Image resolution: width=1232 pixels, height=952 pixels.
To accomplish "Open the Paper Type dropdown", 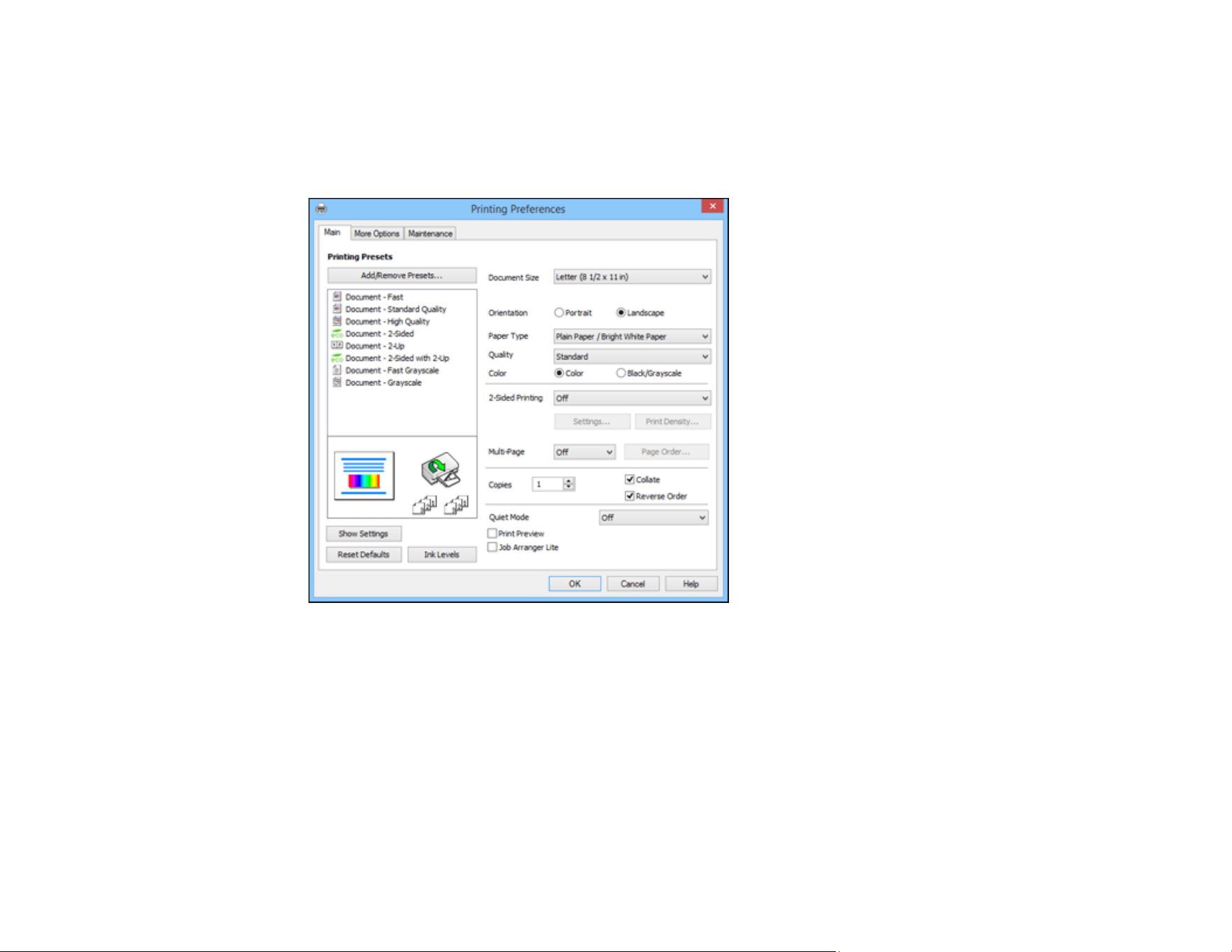I will (632, 336).
